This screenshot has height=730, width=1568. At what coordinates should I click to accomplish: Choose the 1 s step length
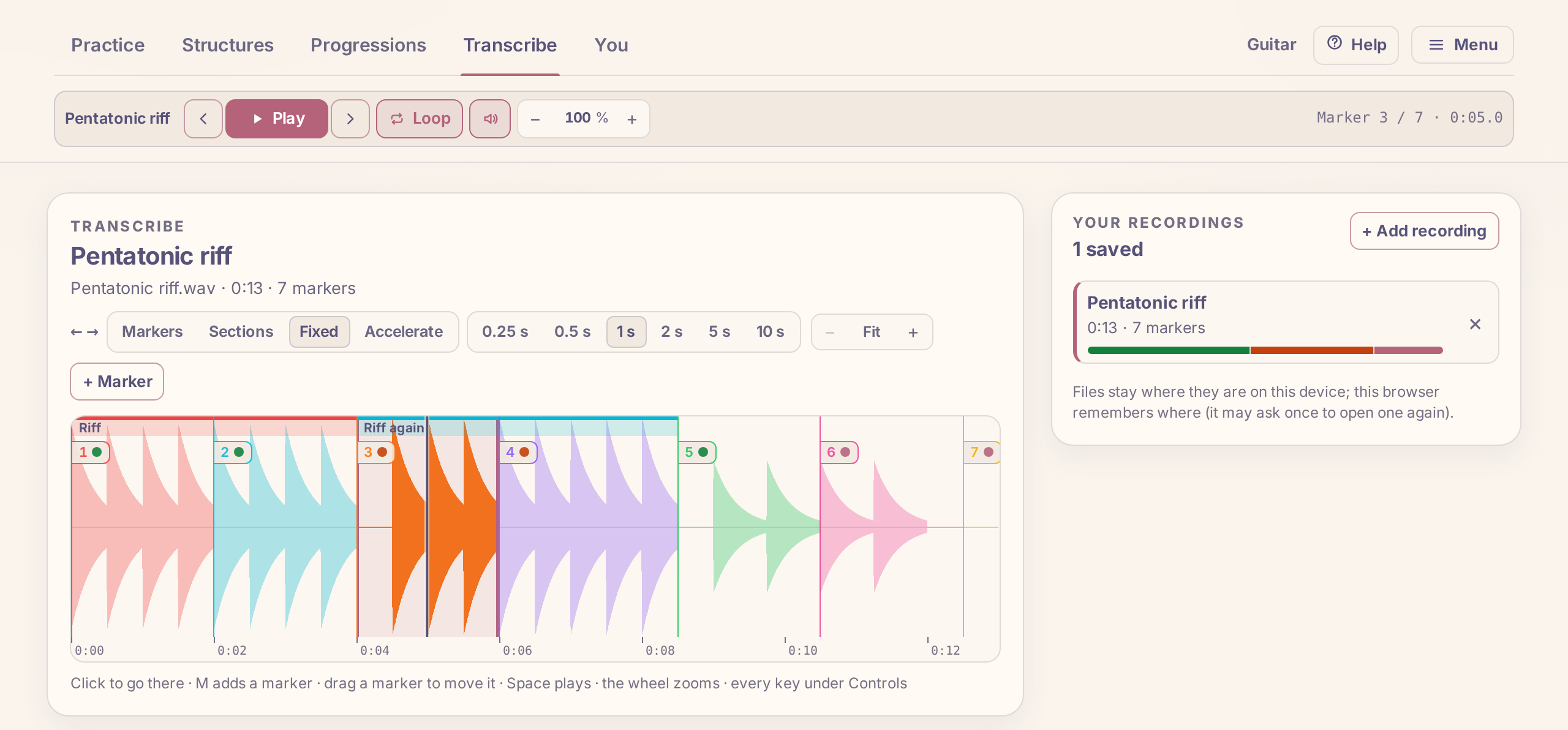click(x=626, y=332)
